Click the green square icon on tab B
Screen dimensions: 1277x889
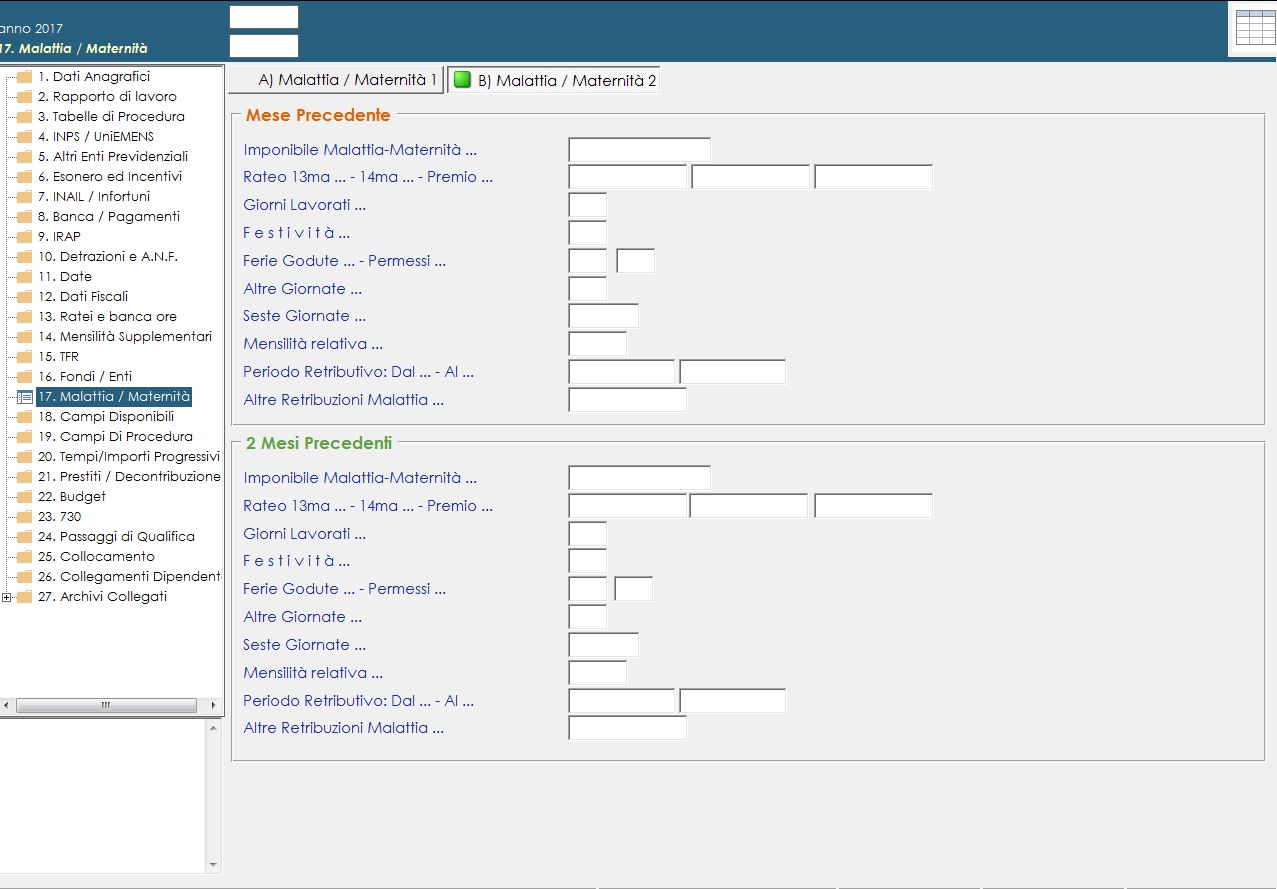[x=462, y=80]
